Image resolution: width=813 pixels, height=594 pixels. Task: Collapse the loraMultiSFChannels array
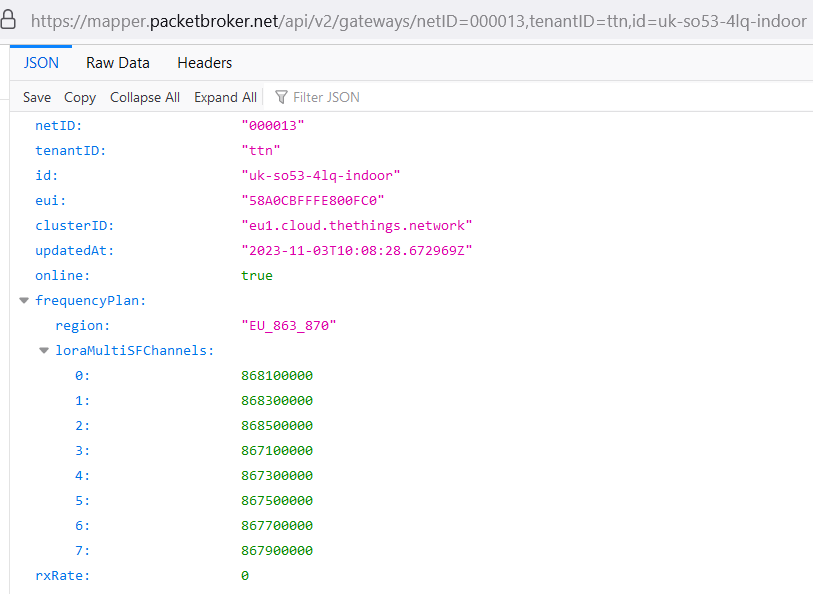pyautogui.click(x=44, y=350)
